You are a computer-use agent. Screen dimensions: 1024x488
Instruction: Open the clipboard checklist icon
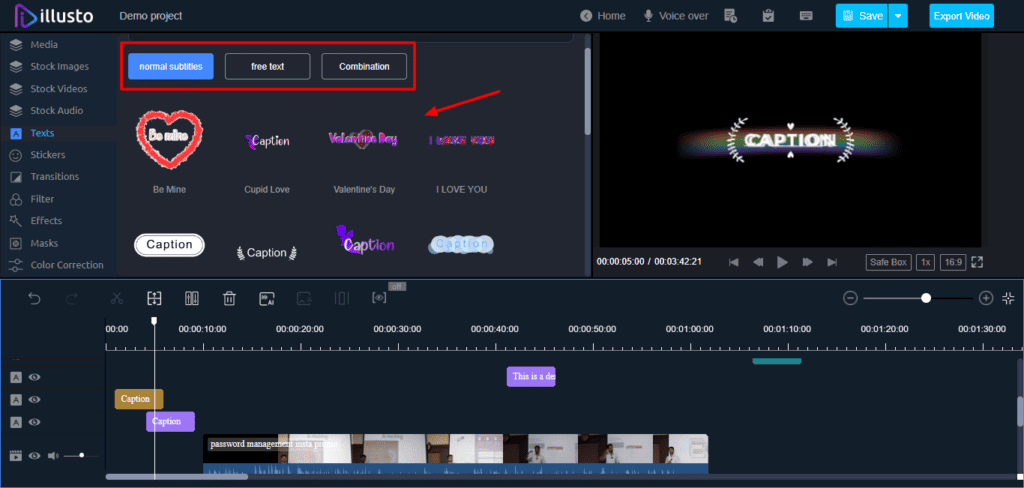click(768, 16)
